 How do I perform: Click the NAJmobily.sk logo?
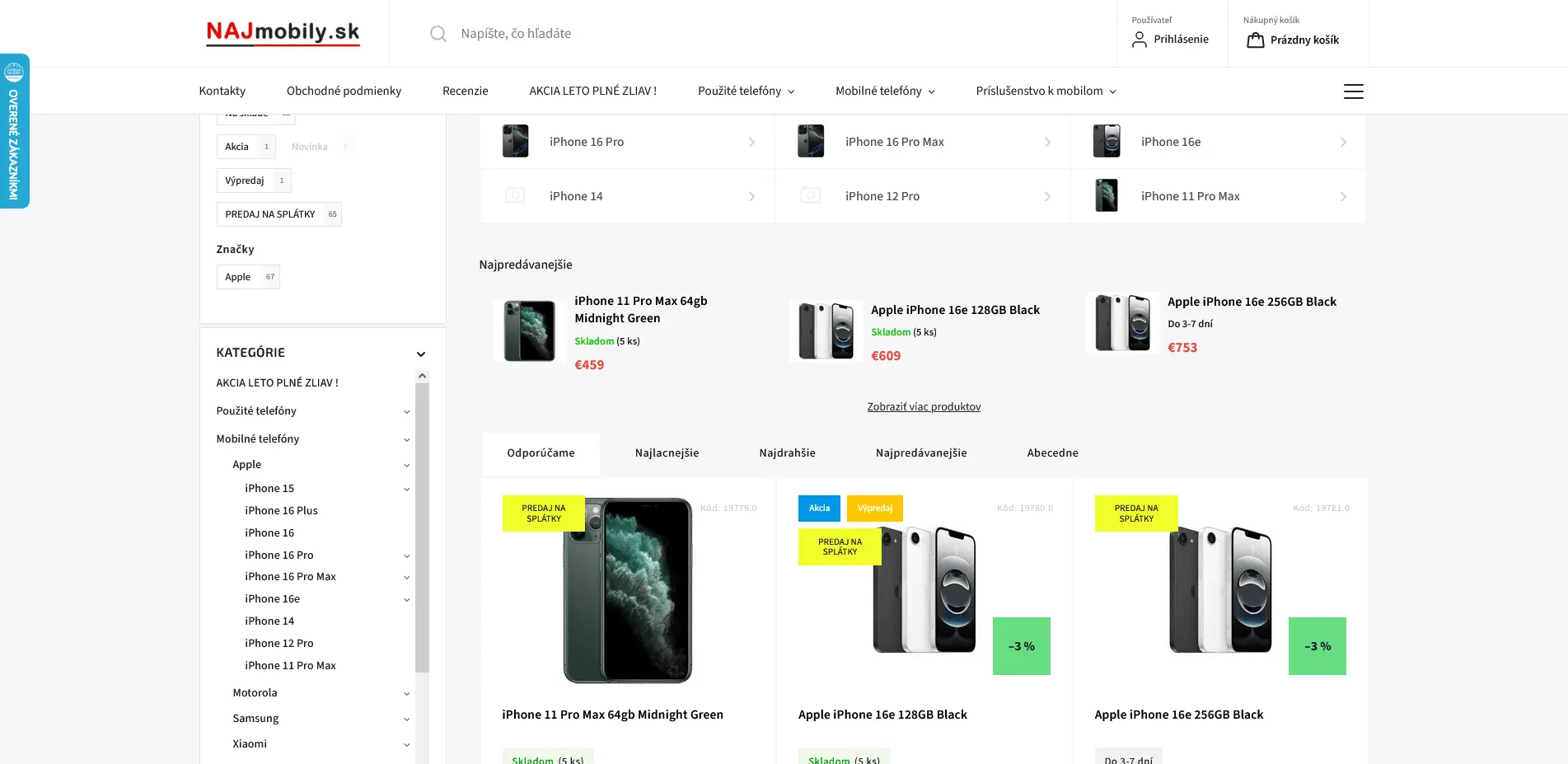tap(283, 33)
